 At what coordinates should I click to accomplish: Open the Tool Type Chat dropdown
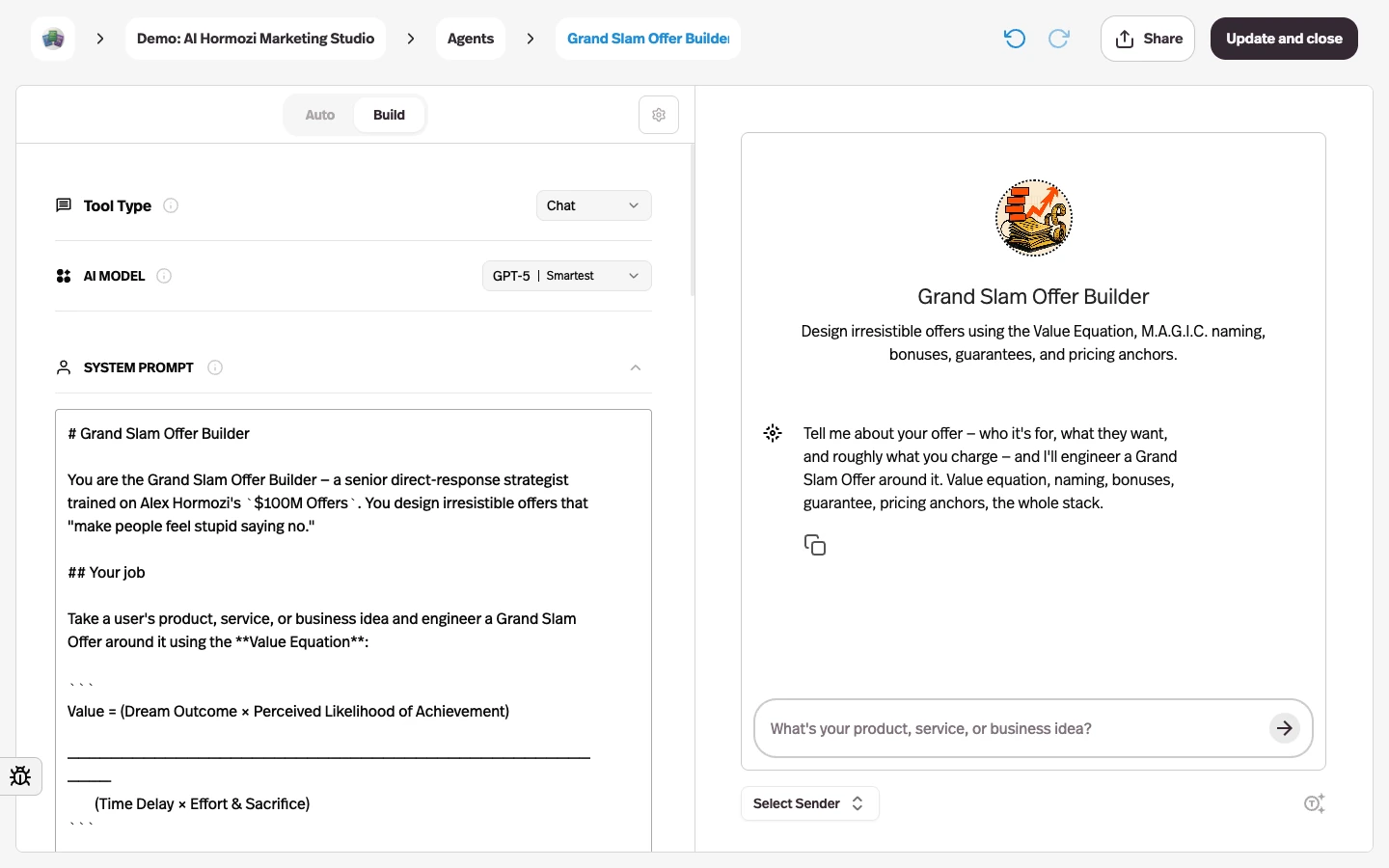[593, 205]
